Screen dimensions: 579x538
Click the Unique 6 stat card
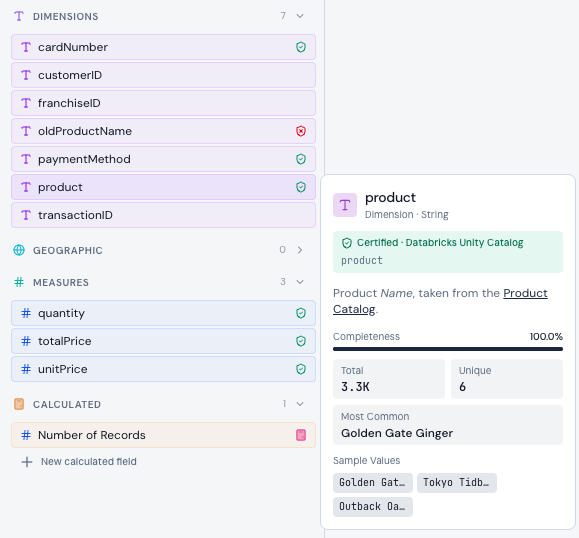coord(507,379)
